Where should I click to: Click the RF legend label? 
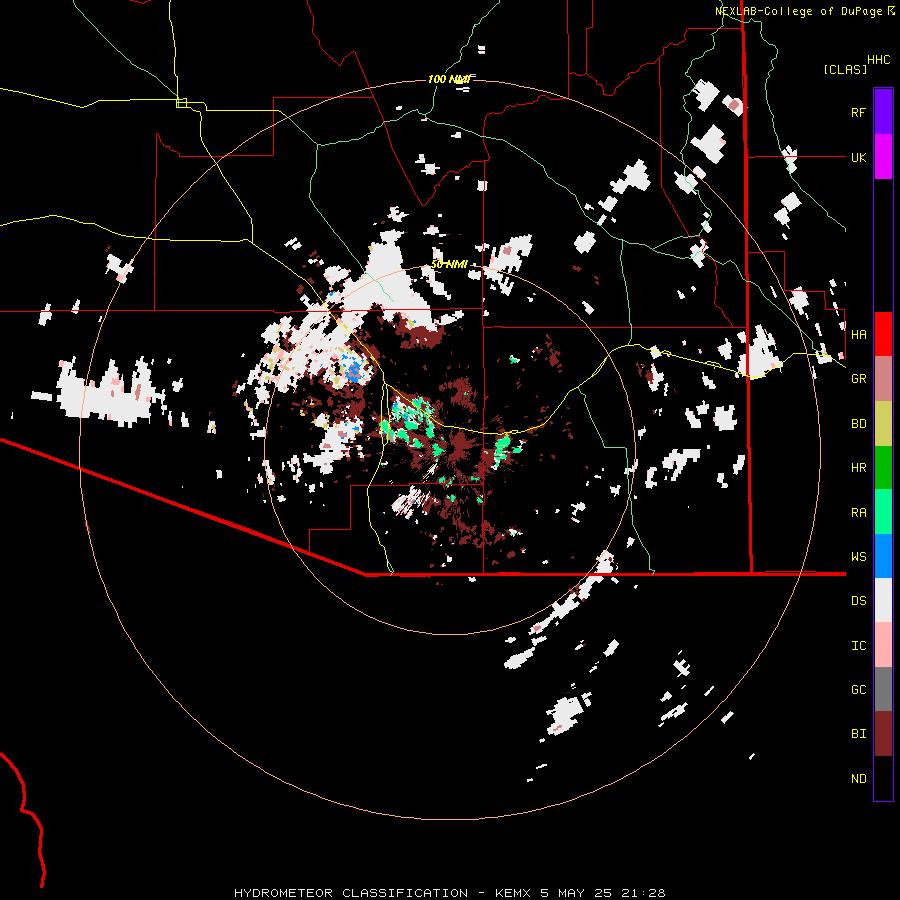(858, 112)
